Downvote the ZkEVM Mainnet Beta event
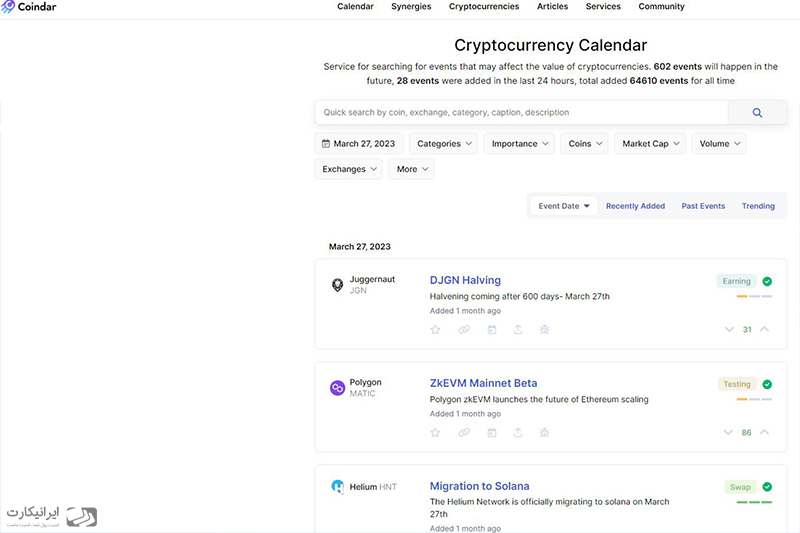The width and height of the screenshot is (800, 533). click(x=728, y=433)
